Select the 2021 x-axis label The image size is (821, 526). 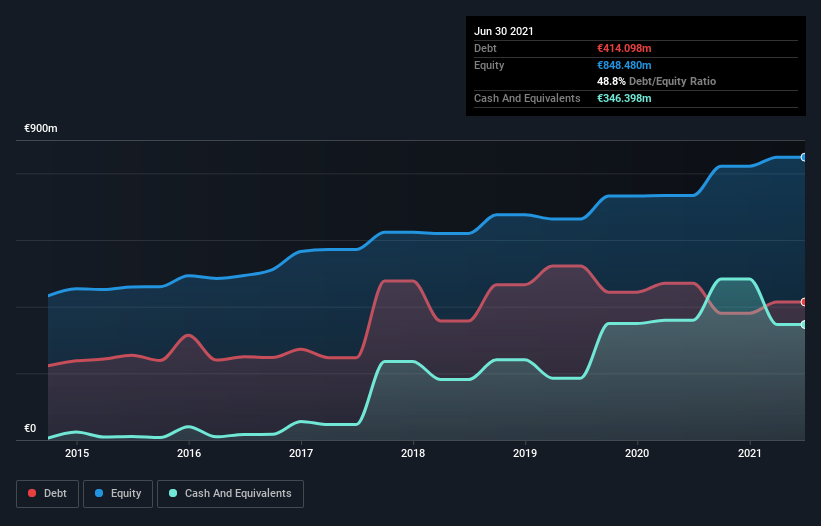click(750, 453)
